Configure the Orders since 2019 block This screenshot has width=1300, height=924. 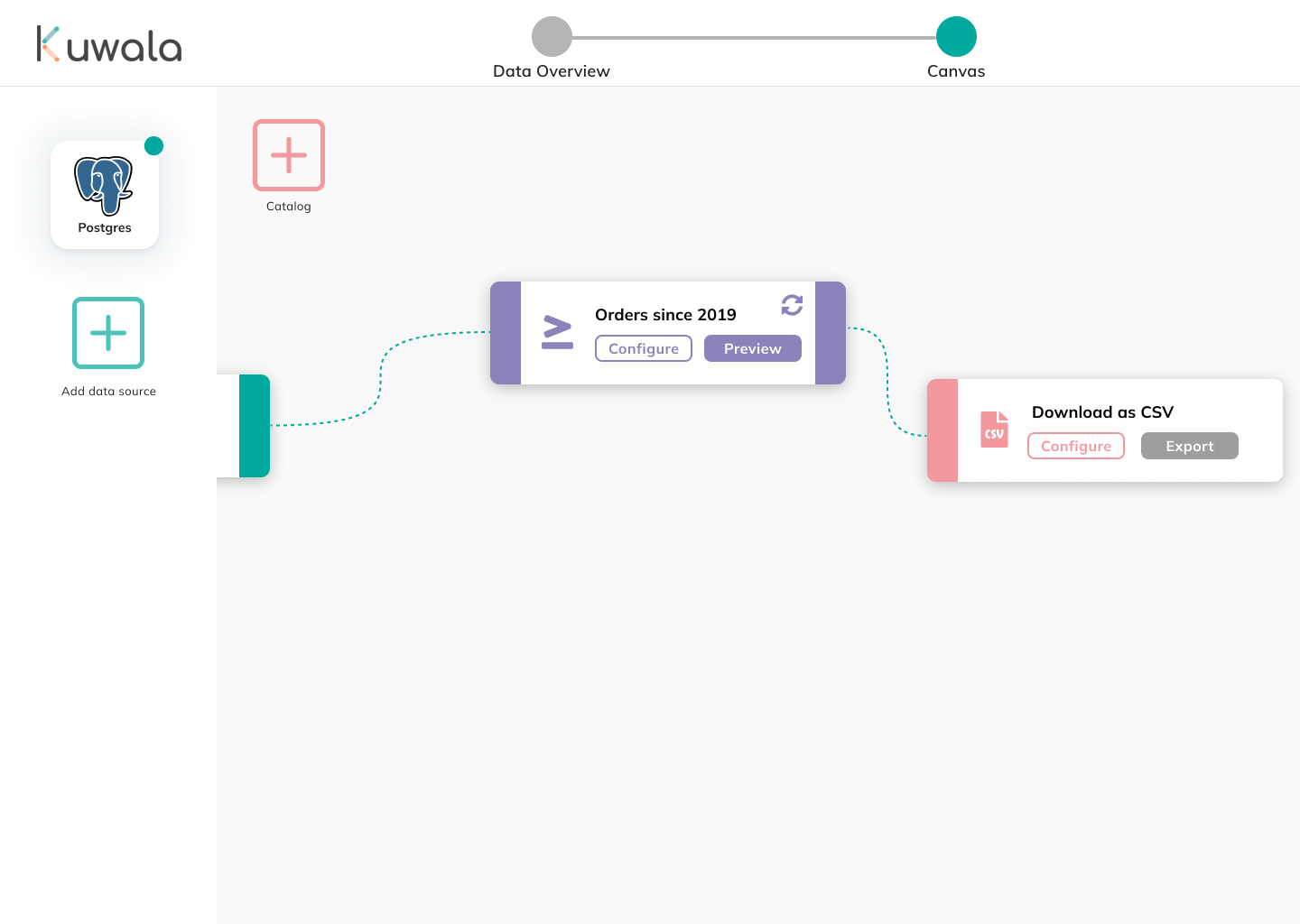click(644, 348)
